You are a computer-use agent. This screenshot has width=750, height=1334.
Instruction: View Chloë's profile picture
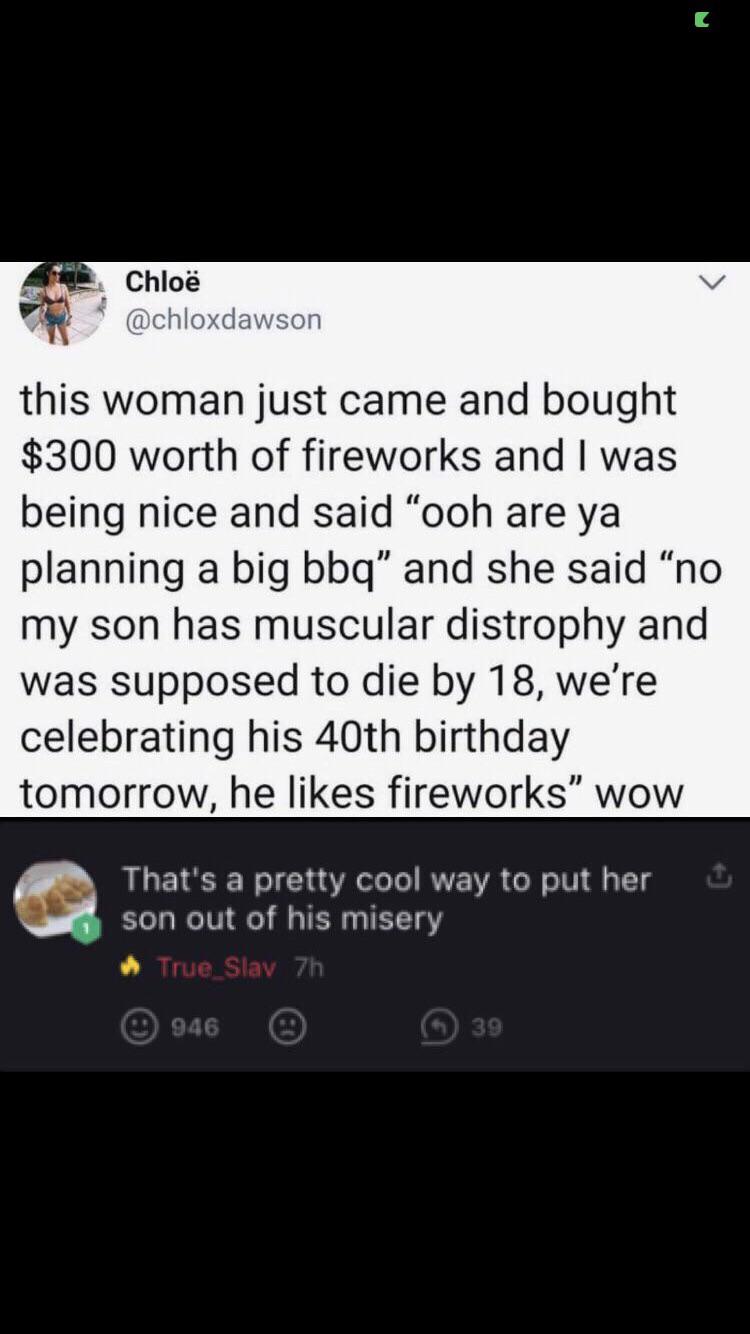coord(62,303)
